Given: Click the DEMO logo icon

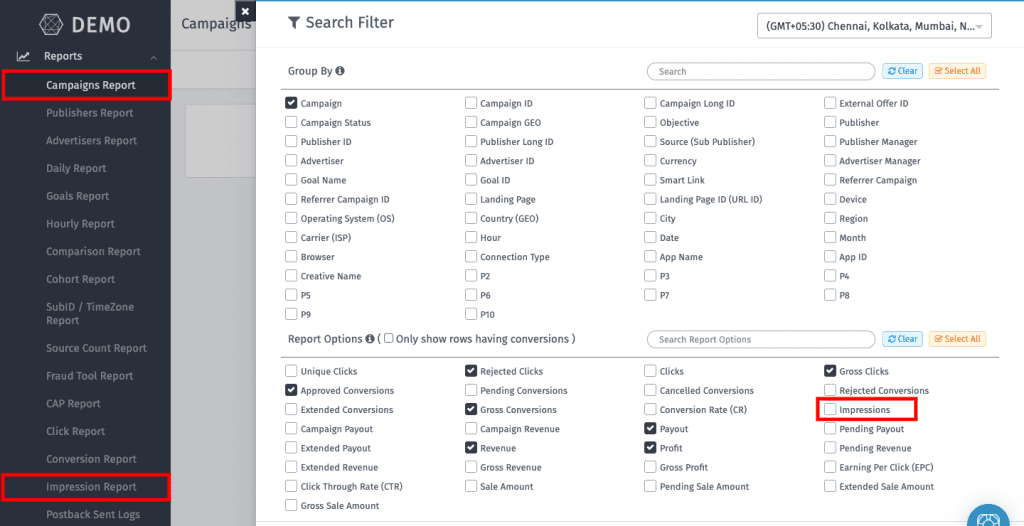Looking at the screenshot, I should (51, 24).
